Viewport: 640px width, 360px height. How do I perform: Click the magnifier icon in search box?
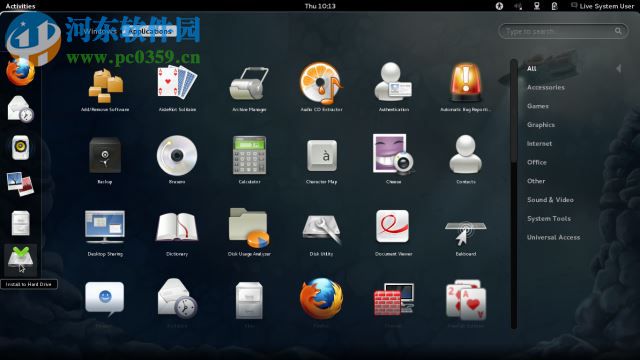618,31
